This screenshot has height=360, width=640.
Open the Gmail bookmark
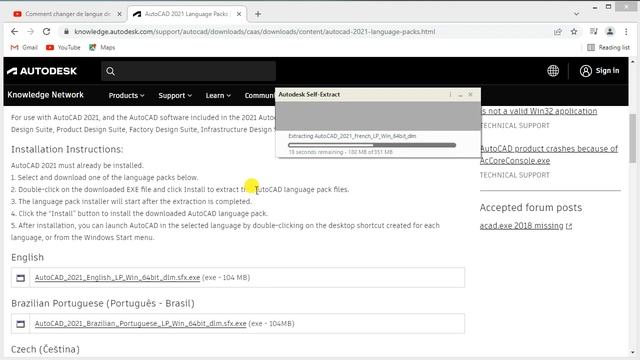[24, 47]
